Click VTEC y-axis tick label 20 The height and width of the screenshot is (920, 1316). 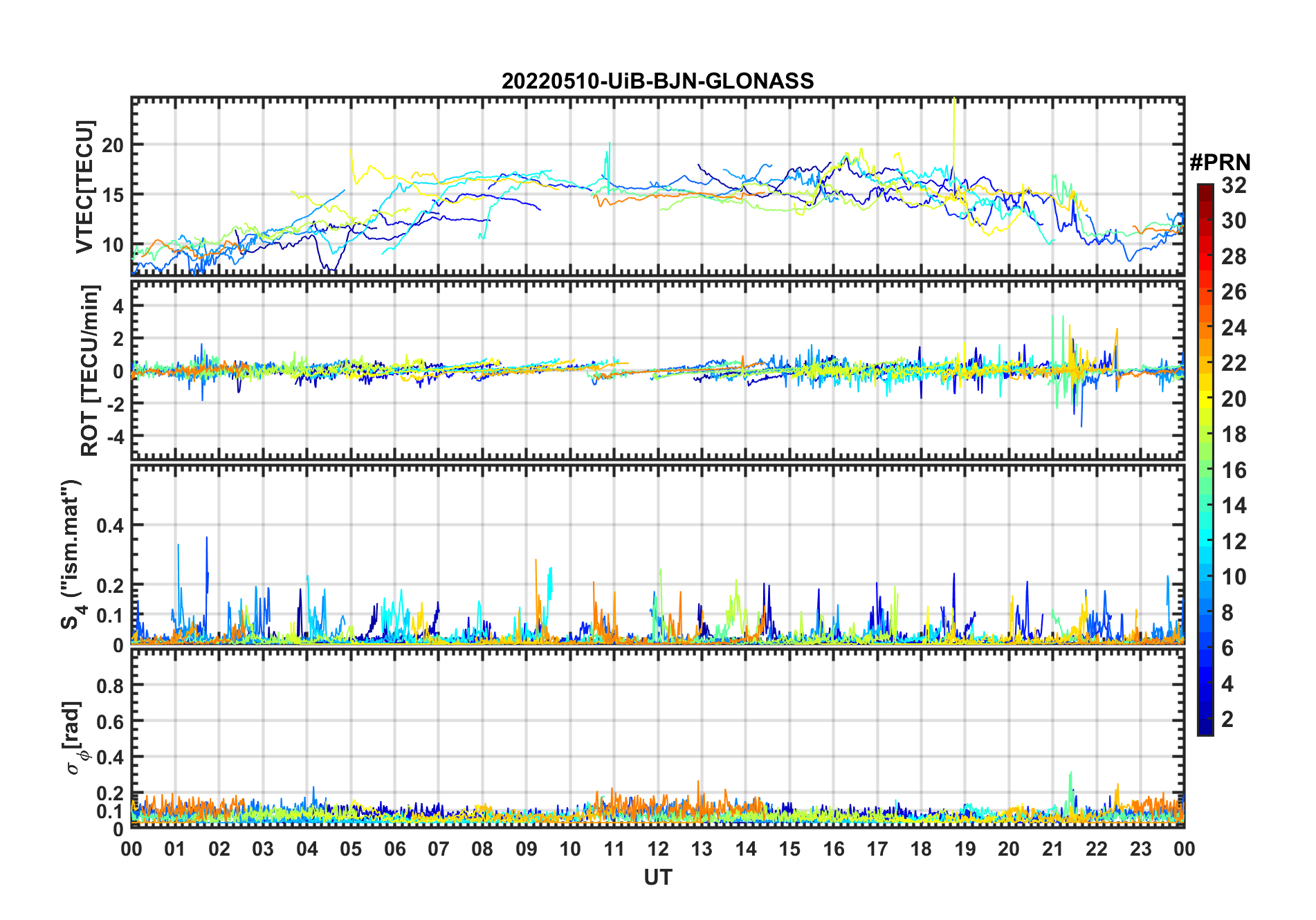[x=112, y=145]
